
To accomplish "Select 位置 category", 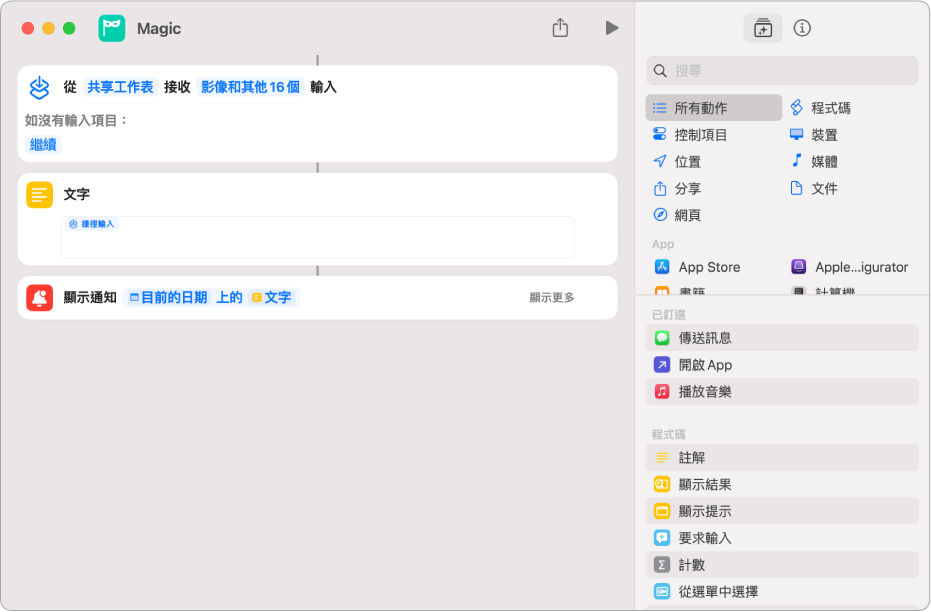I will [x=677, y=161].
